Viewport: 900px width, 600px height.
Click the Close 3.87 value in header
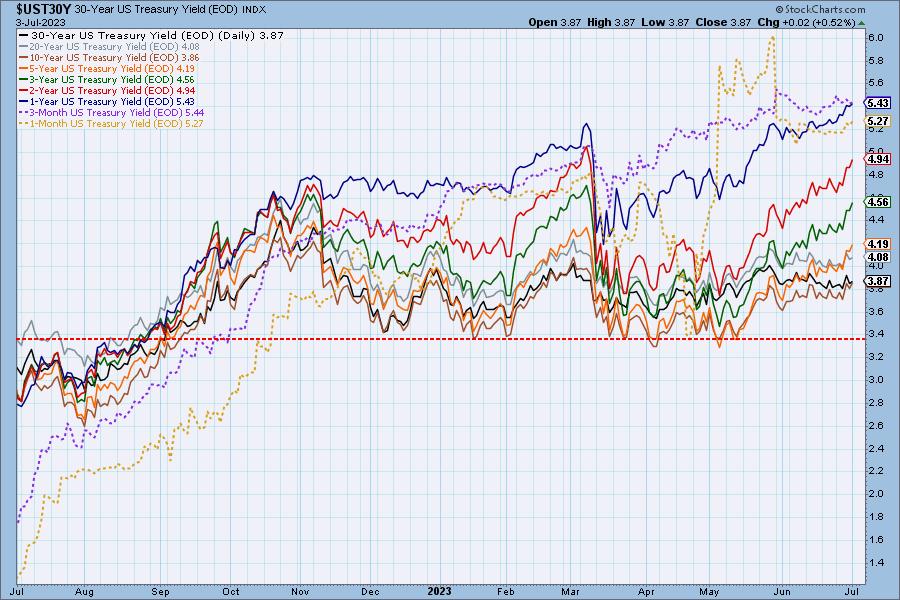(x=723, y=22)
